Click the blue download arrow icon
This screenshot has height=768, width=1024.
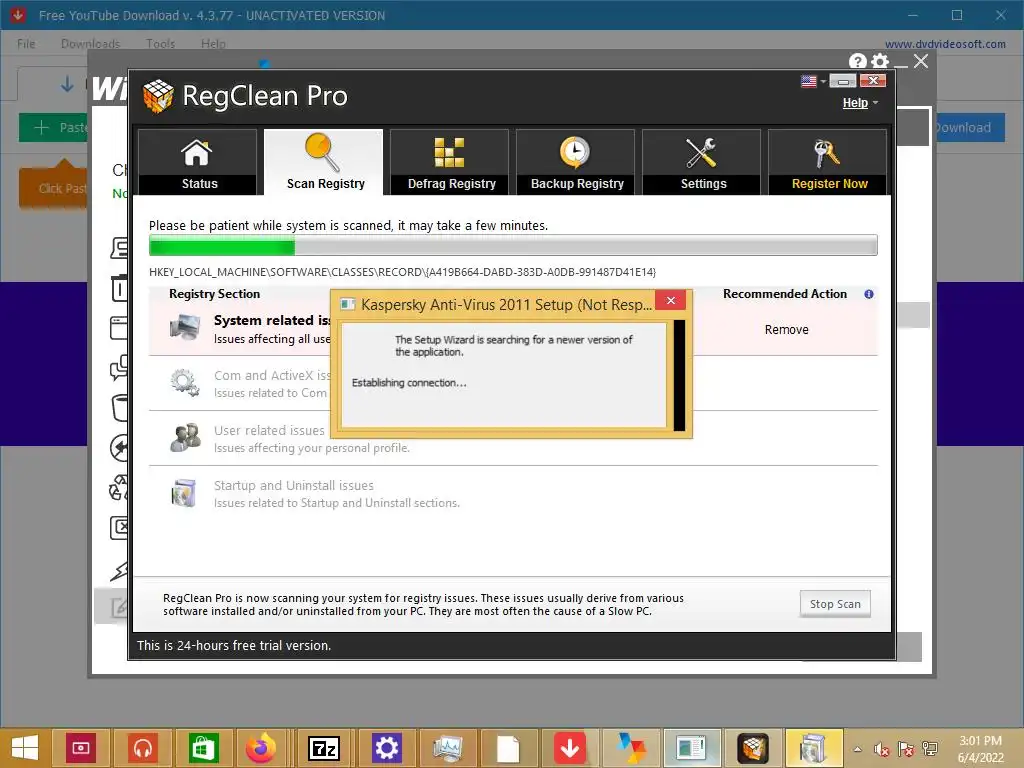click(67, 84)
